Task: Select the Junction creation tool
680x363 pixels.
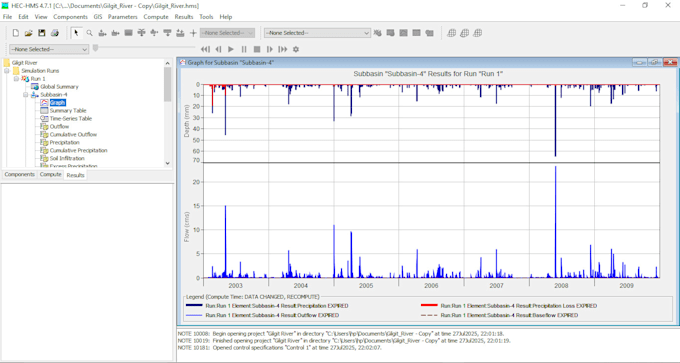Action: [141, 33]
